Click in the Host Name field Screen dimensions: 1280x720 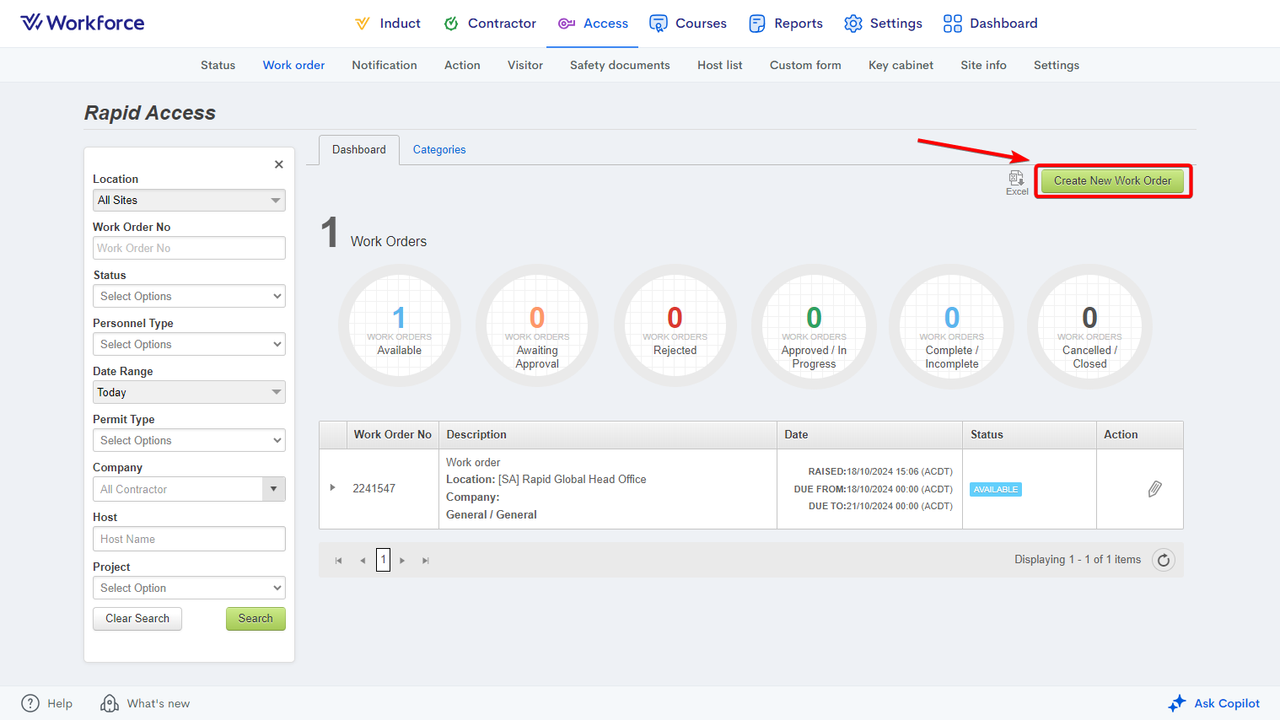[x=189, y=539]
